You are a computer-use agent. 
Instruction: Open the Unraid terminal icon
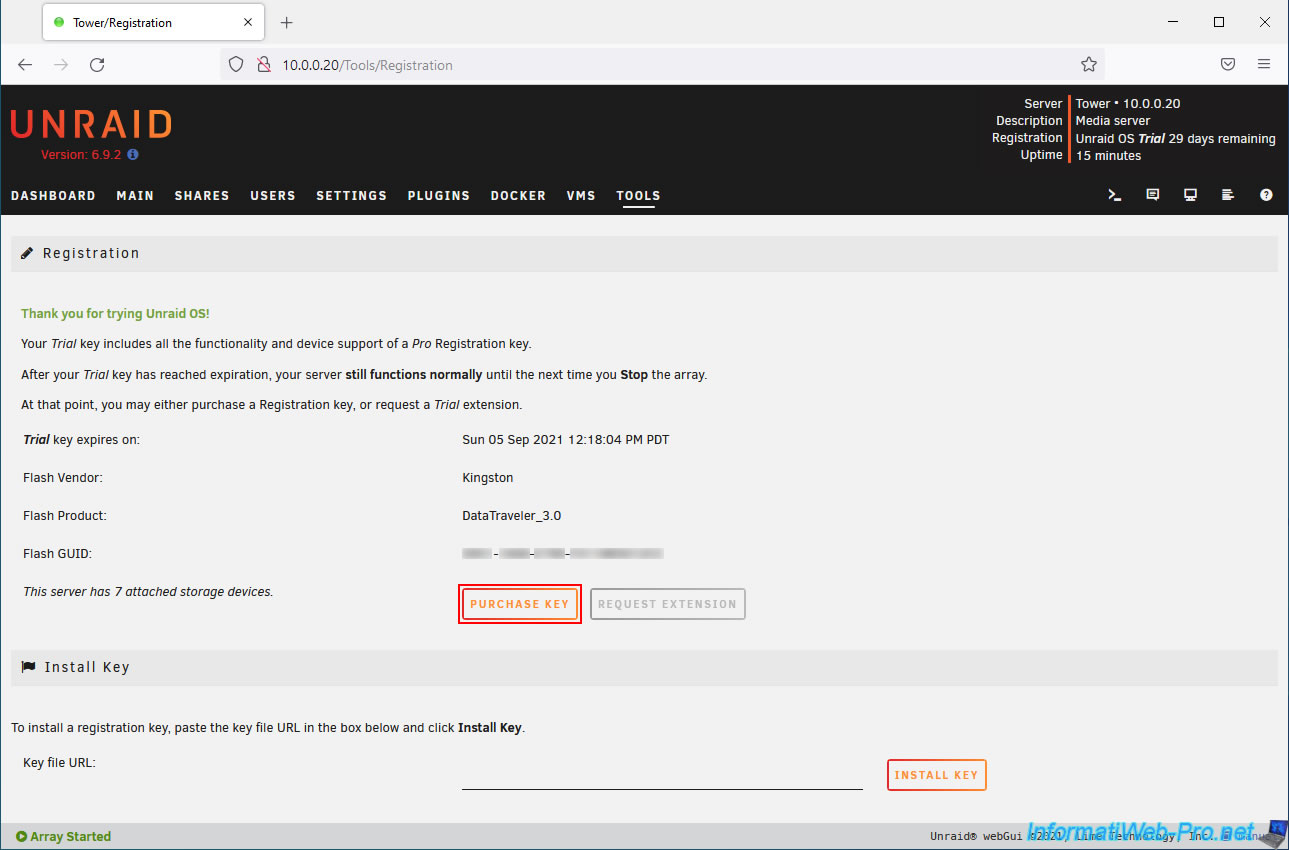tap(1114, 195)
